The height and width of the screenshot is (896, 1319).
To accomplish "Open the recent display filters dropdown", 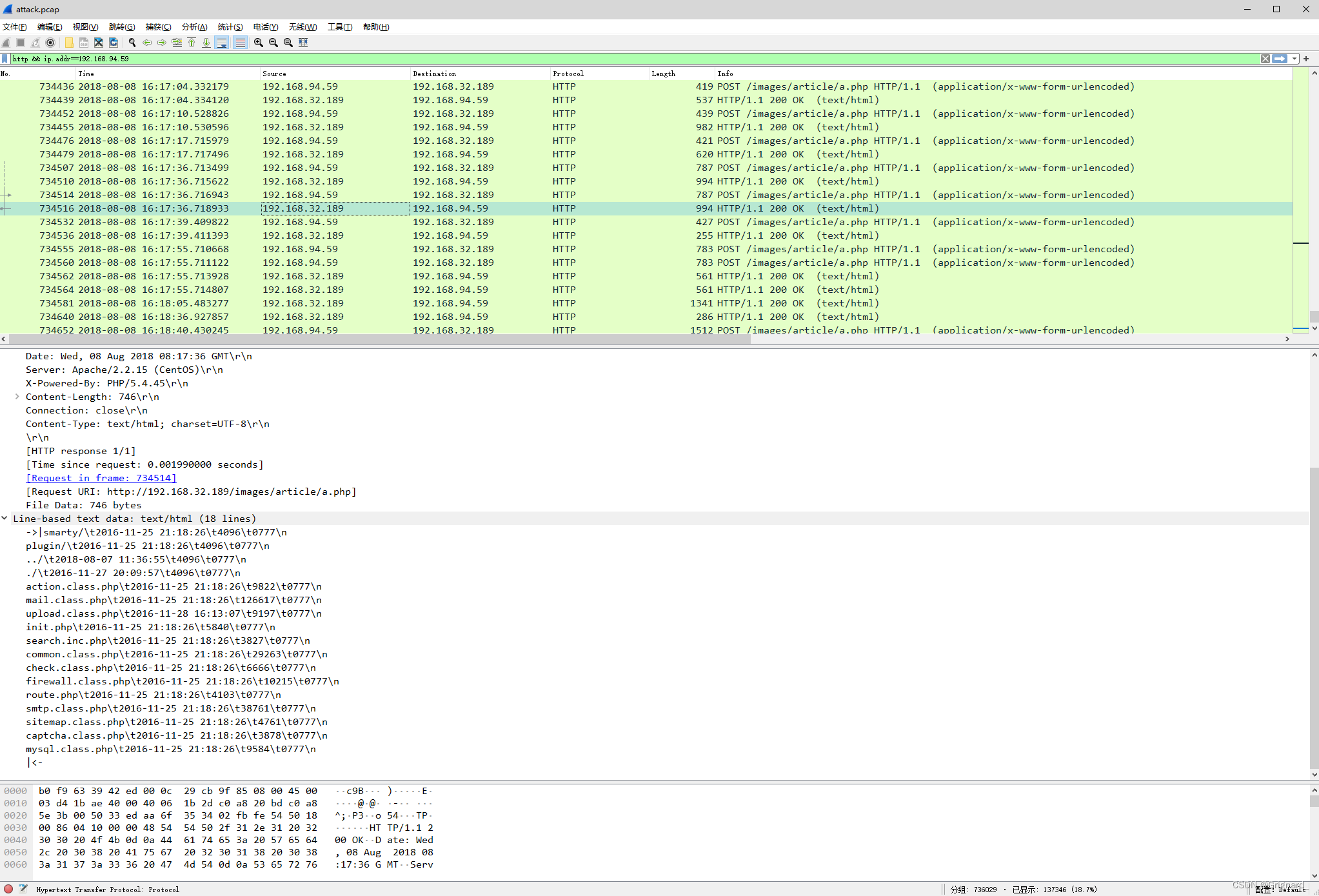I will 1294,59.
